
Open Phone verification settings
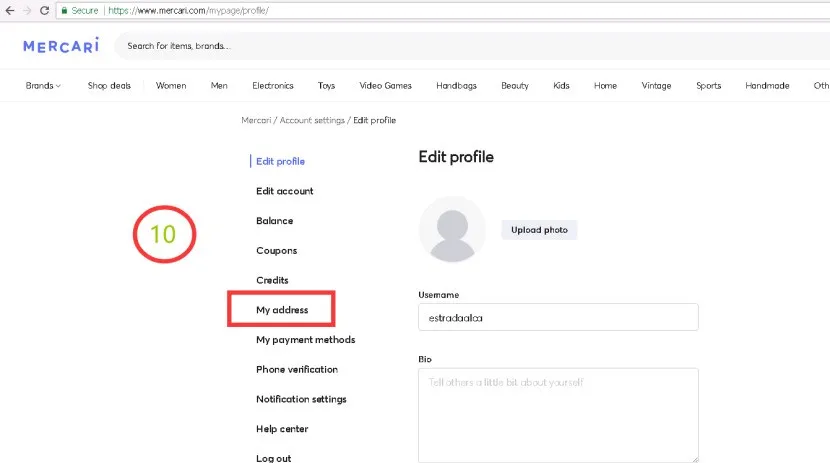[297, 369]
